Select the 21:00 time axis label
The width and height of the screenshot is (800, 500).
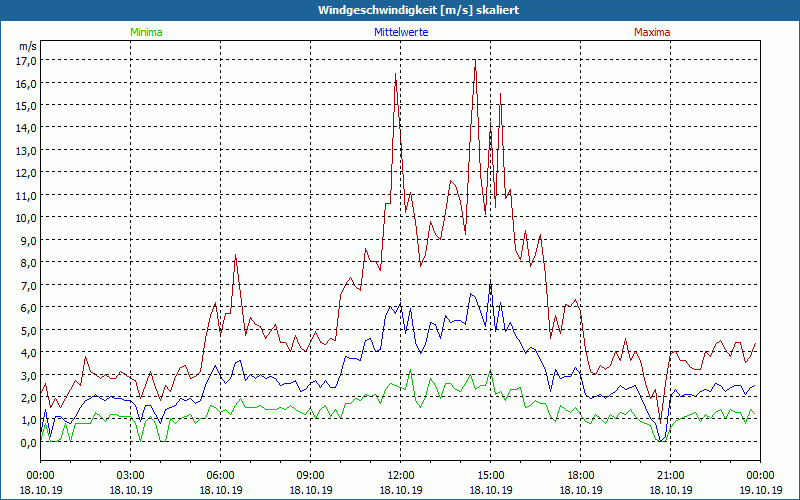click(670, 475)
